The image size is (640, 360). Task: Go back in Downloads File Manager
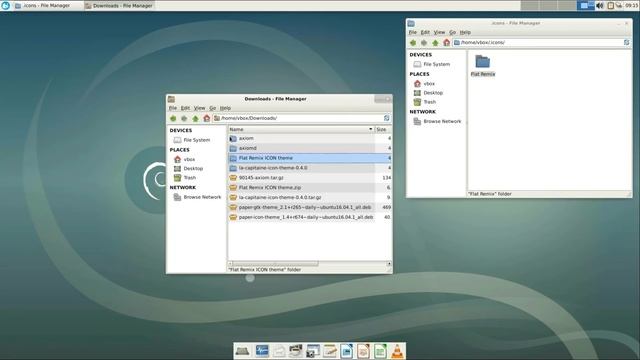click(x=173, y=118)
